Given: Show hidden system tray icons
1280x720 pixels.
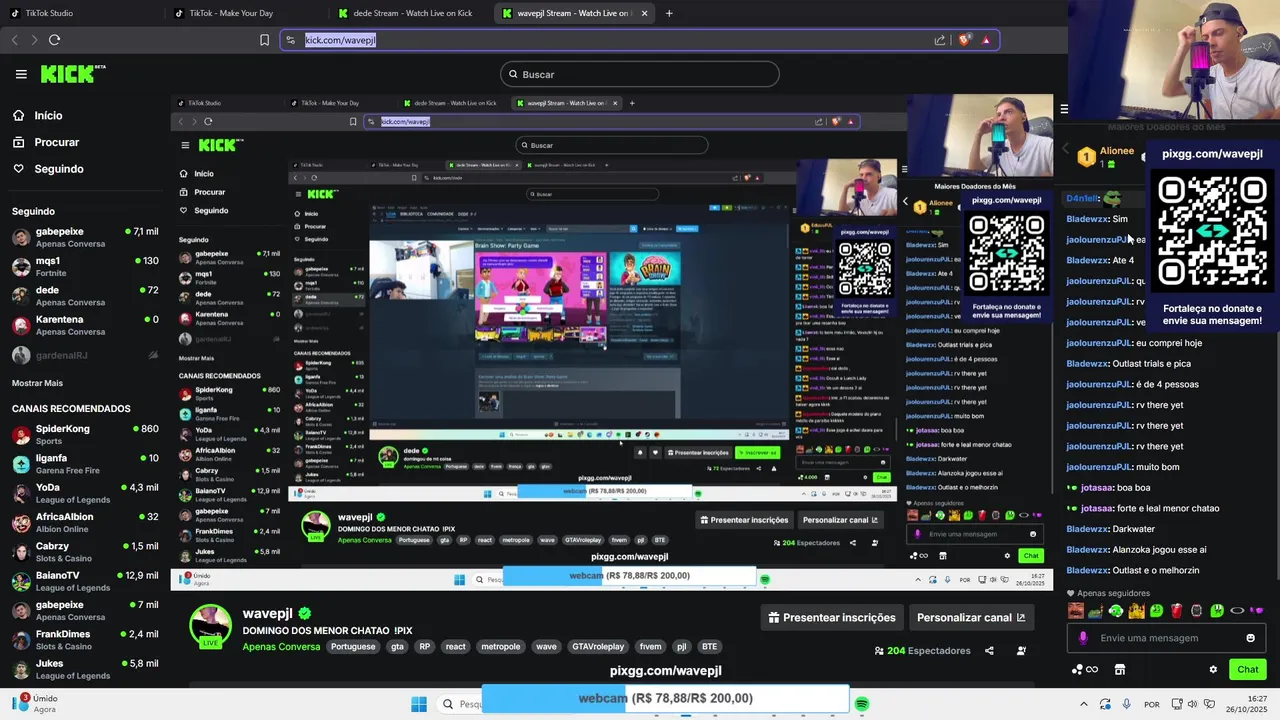Looking at the screenshot, I should coord(1084,704).
